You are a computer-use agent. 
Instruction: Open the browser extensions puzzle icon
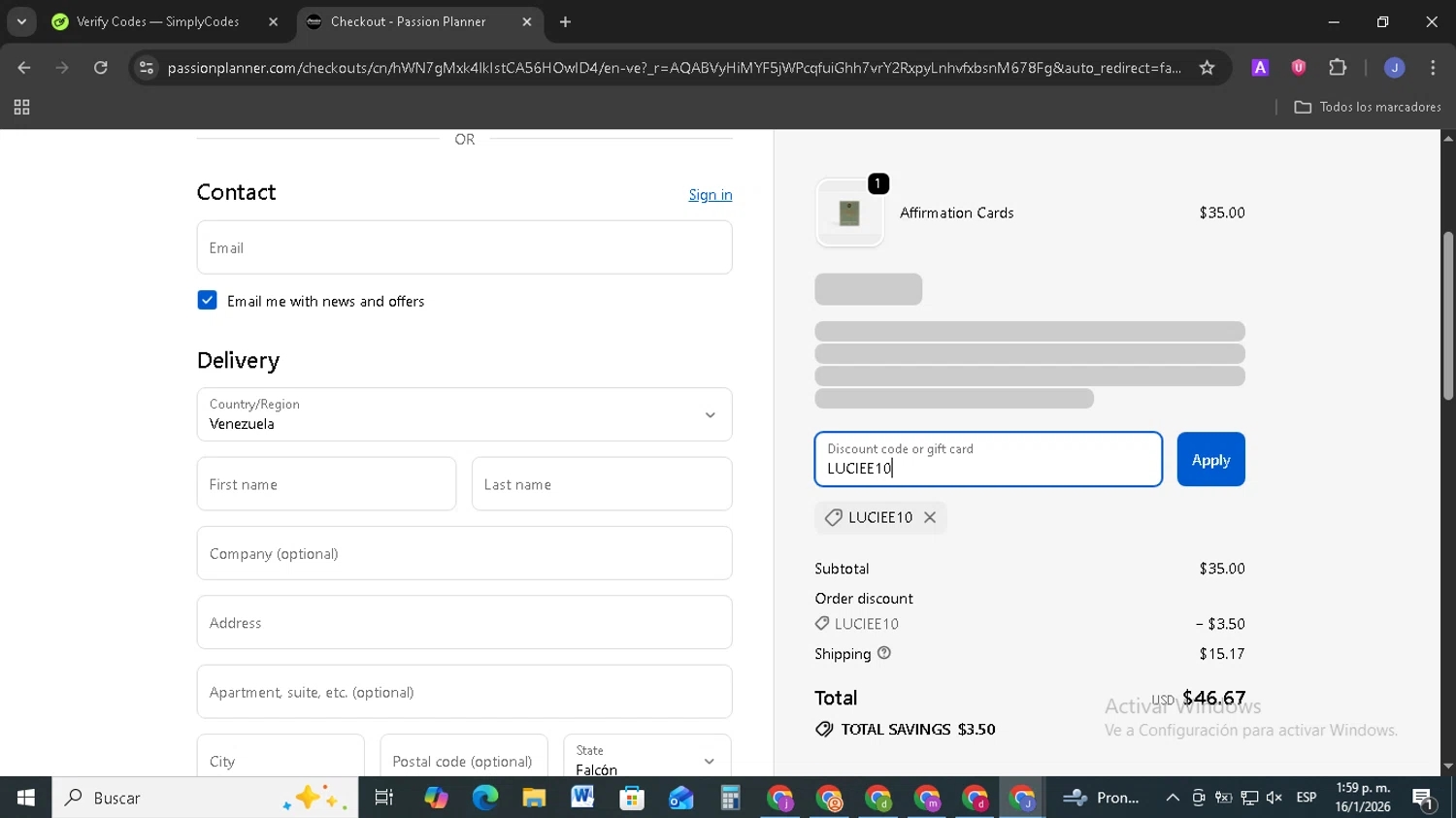1338,68
